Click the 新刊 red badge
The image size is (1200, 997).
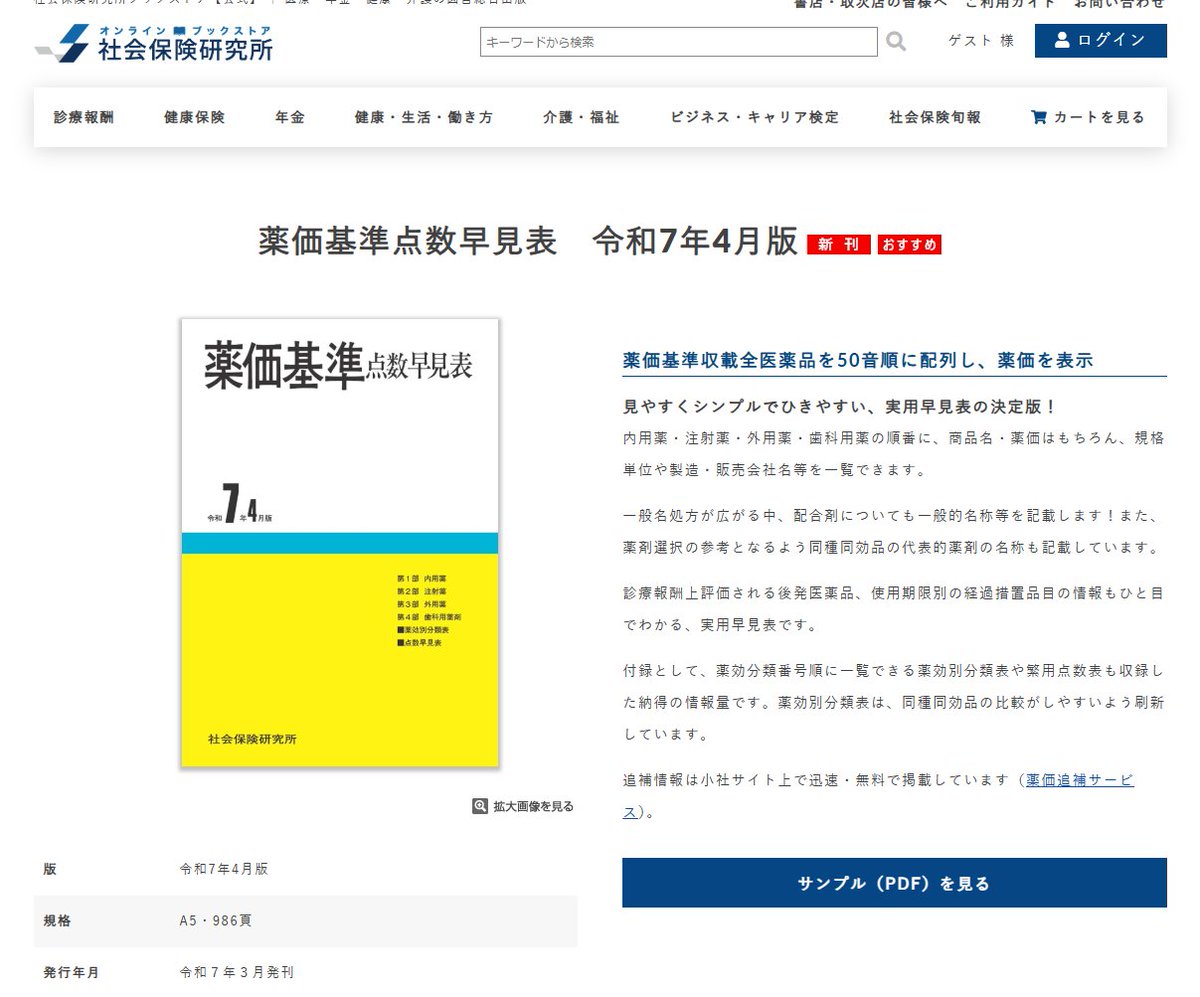(838, 245)
